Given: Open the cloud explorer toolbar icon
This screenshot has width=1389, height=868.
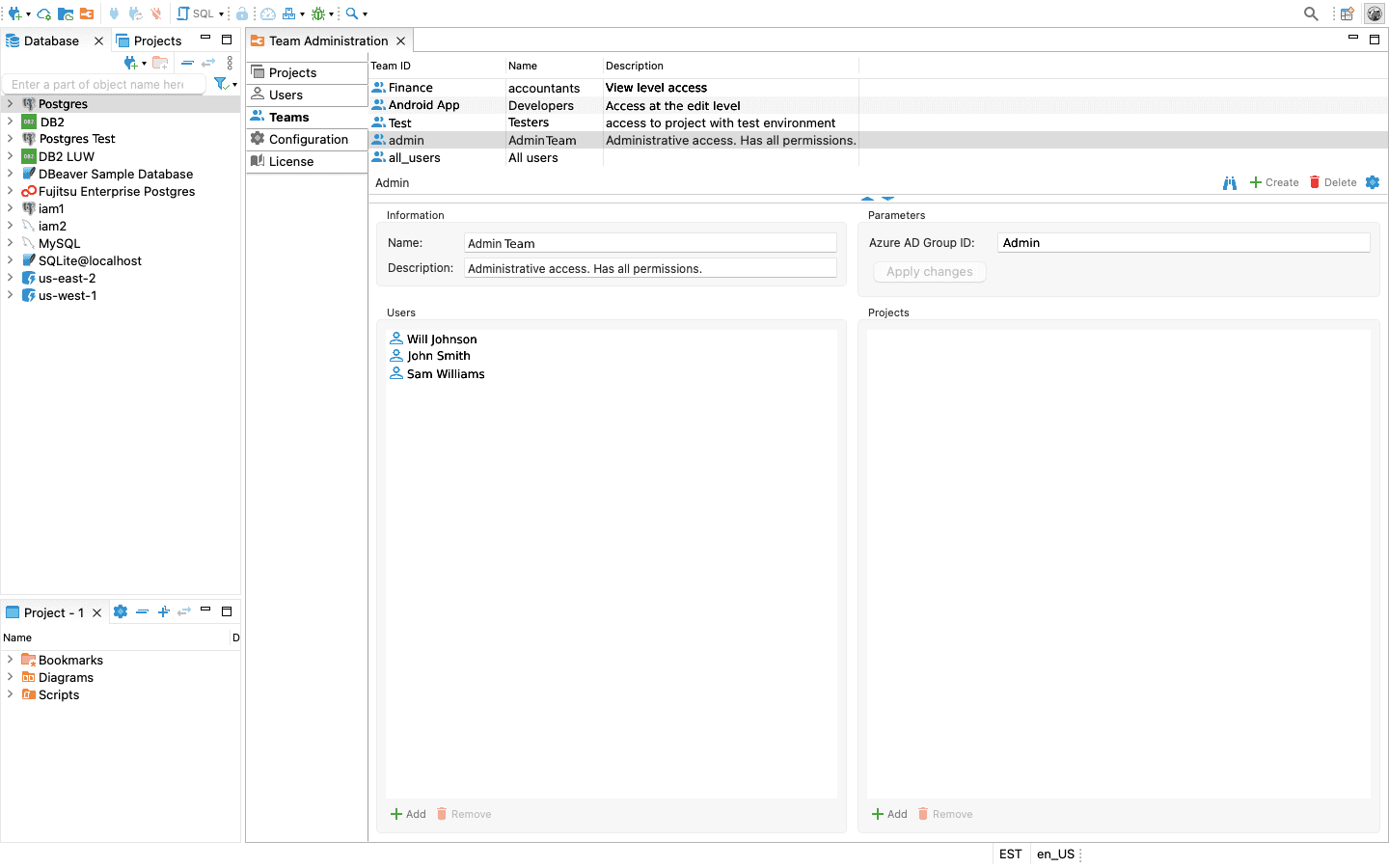Looking at the screenshot, I should 44,14.
